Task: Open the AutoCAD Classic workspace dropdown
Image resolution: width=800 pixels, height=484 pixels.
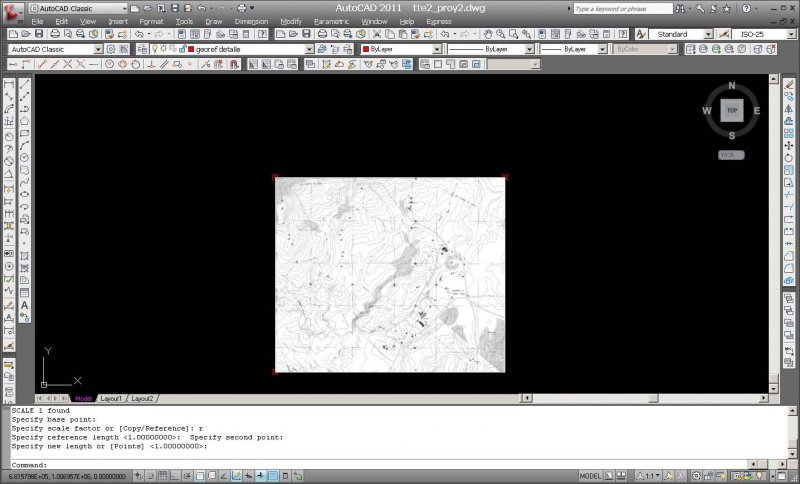Action: [x=97, y=49]
